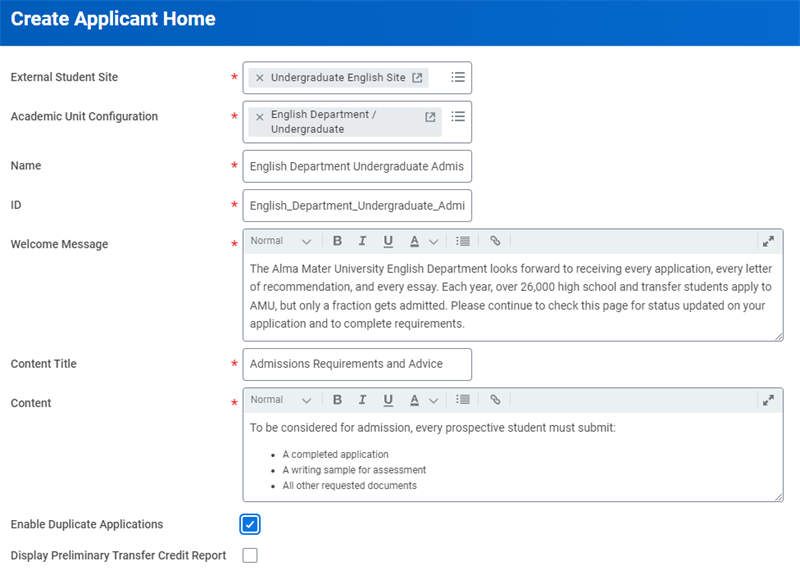
Task: Open English Department / Undergraduate related actions icon
Action: coord(430,117)
